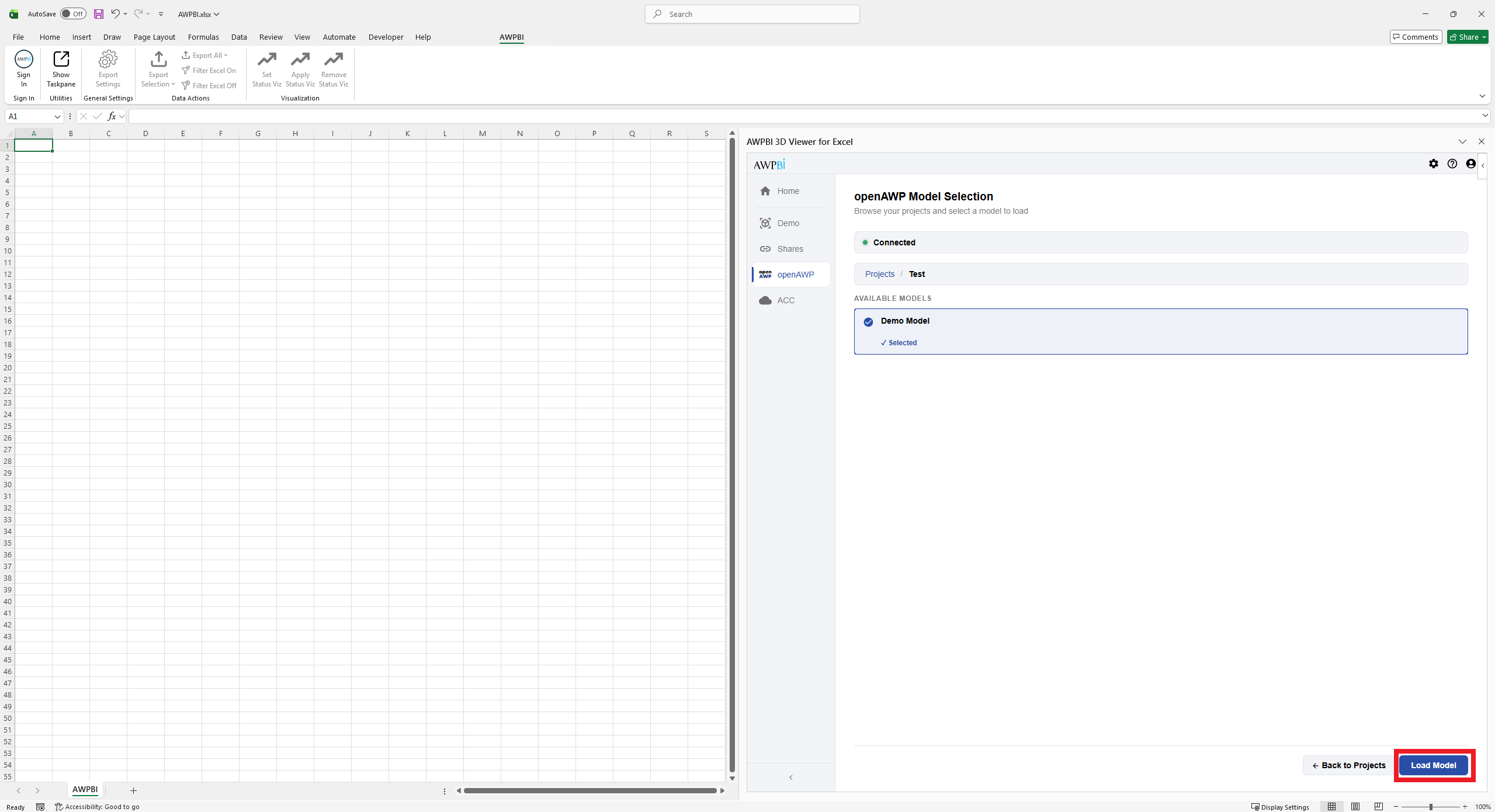Select the AWPBI sheet tab
1495x812 pixels.
(85, 789)
